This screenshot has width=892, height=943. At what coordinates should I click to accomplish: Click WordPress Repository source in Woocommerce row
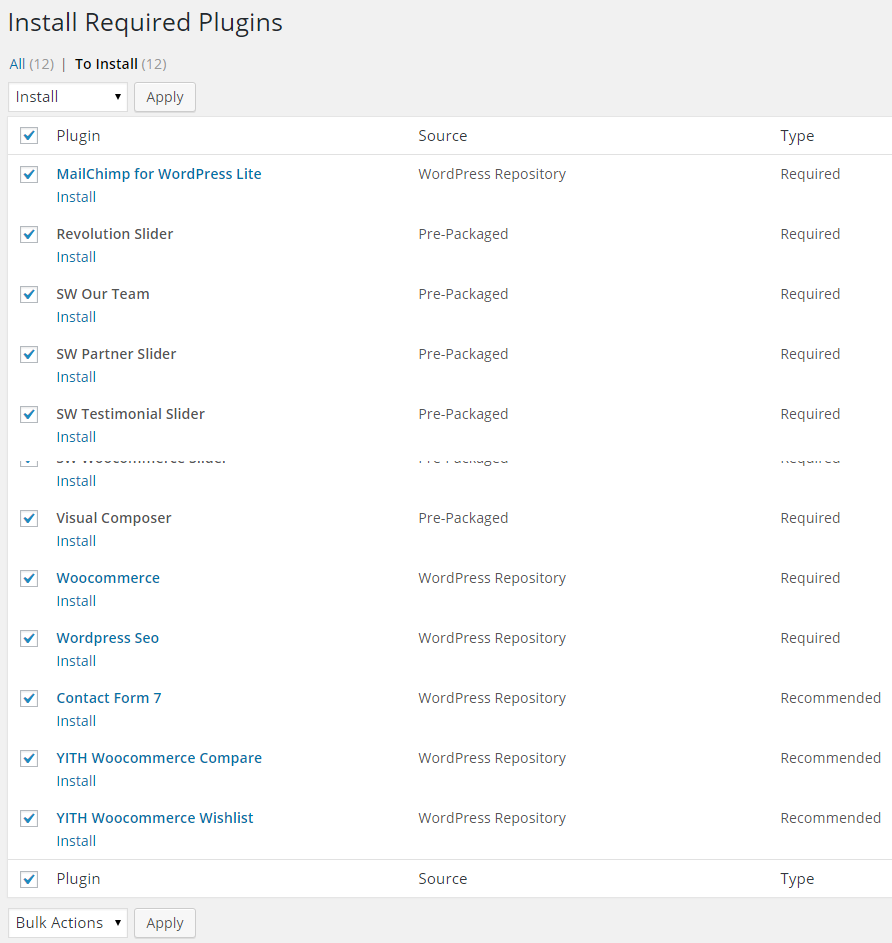click(492, 578)
